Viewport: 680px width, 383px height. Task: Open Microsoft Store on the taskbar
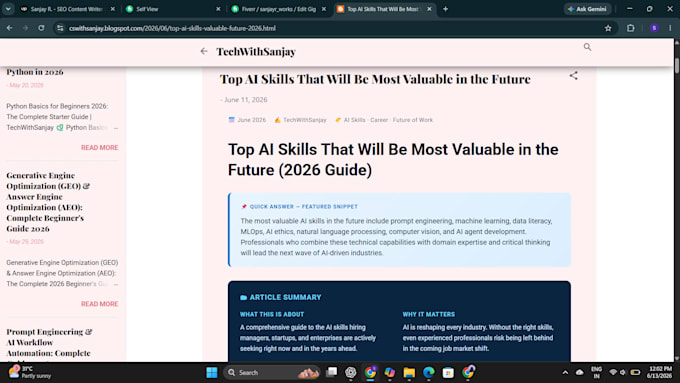[448, 372]
